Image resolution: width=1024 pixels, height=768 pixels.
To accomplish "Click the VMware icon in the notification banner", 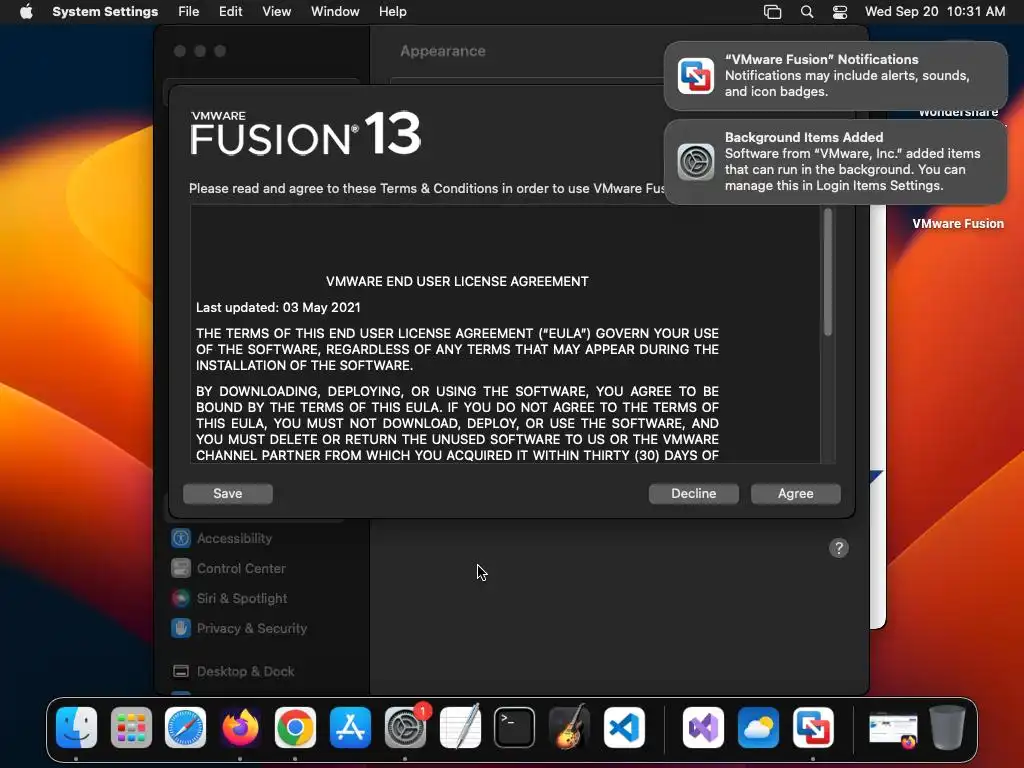I will click(x=696, y=76).
